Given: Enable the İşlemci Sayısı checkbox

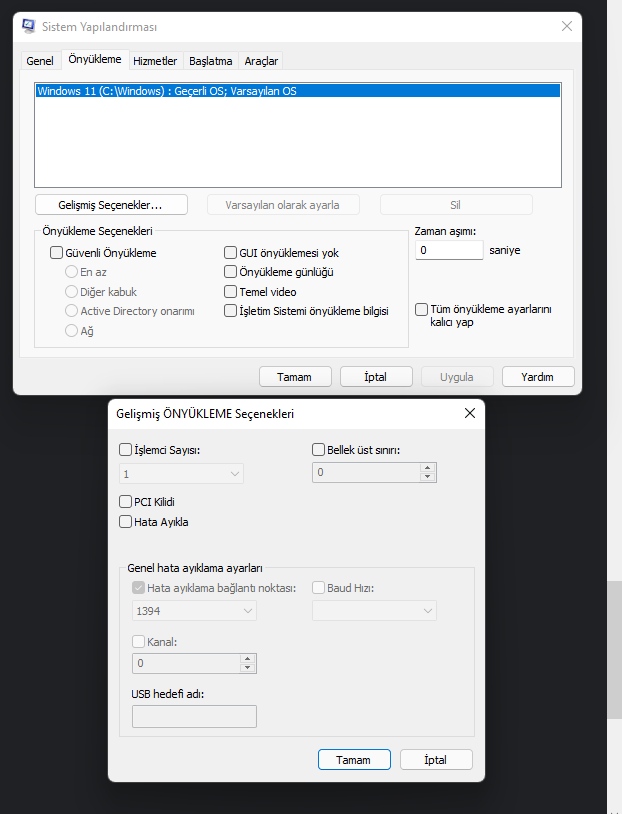Looking at the screenshot, I should [125, 450].
